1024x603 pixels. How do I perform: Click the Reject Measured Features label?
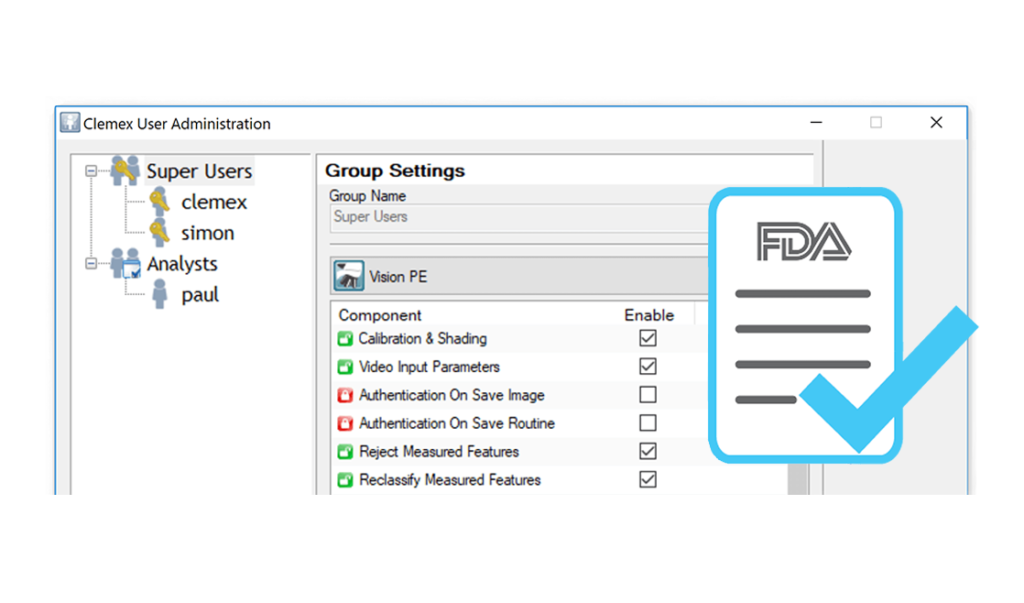click(439, 451)
